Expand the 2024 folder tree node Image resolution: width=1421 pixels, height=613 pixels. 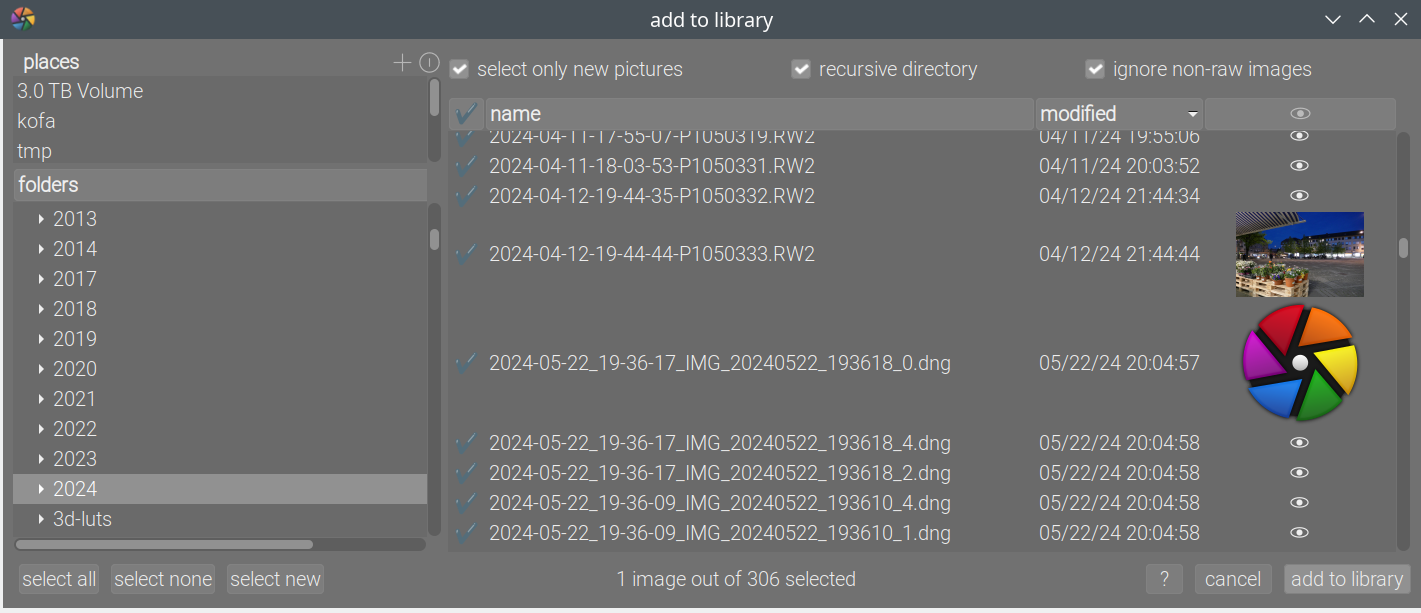pos(41,489)
